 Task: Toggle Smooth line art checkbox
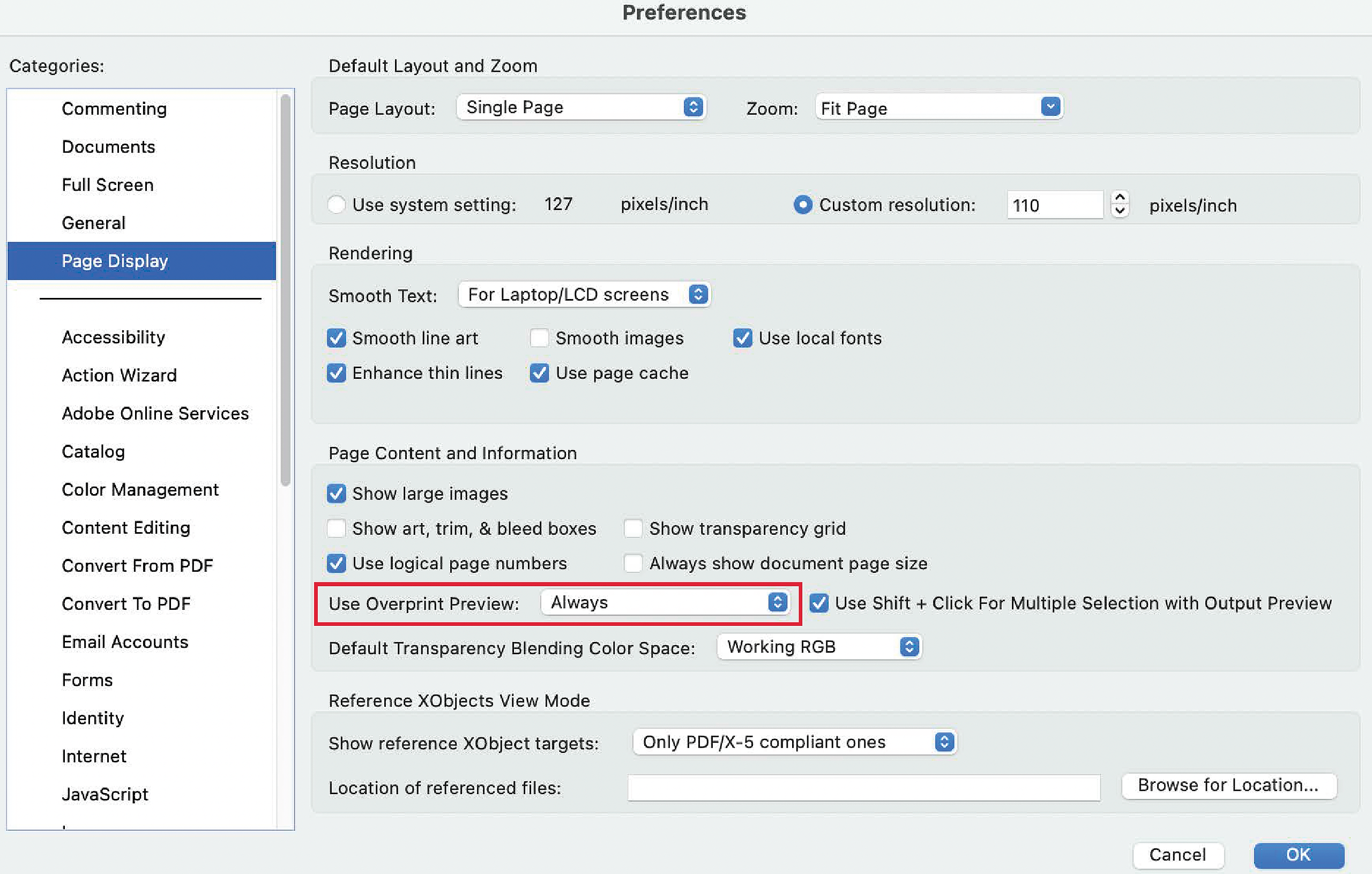coord(336,339)
